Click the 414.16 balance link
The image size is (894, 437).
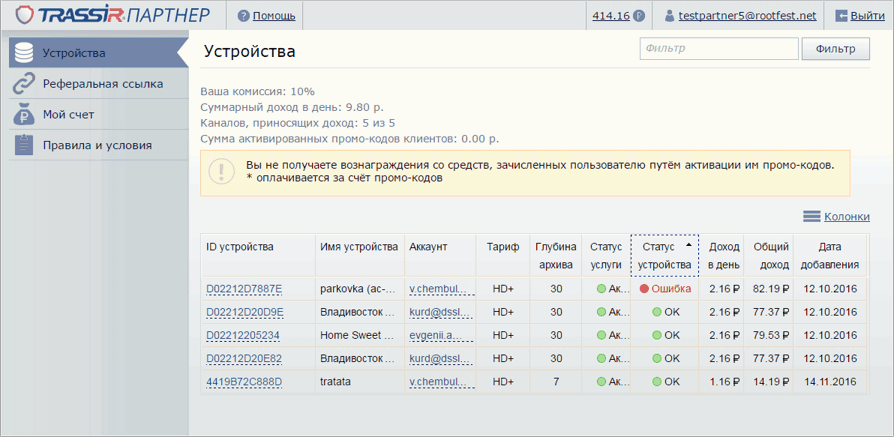pos(610,16)
